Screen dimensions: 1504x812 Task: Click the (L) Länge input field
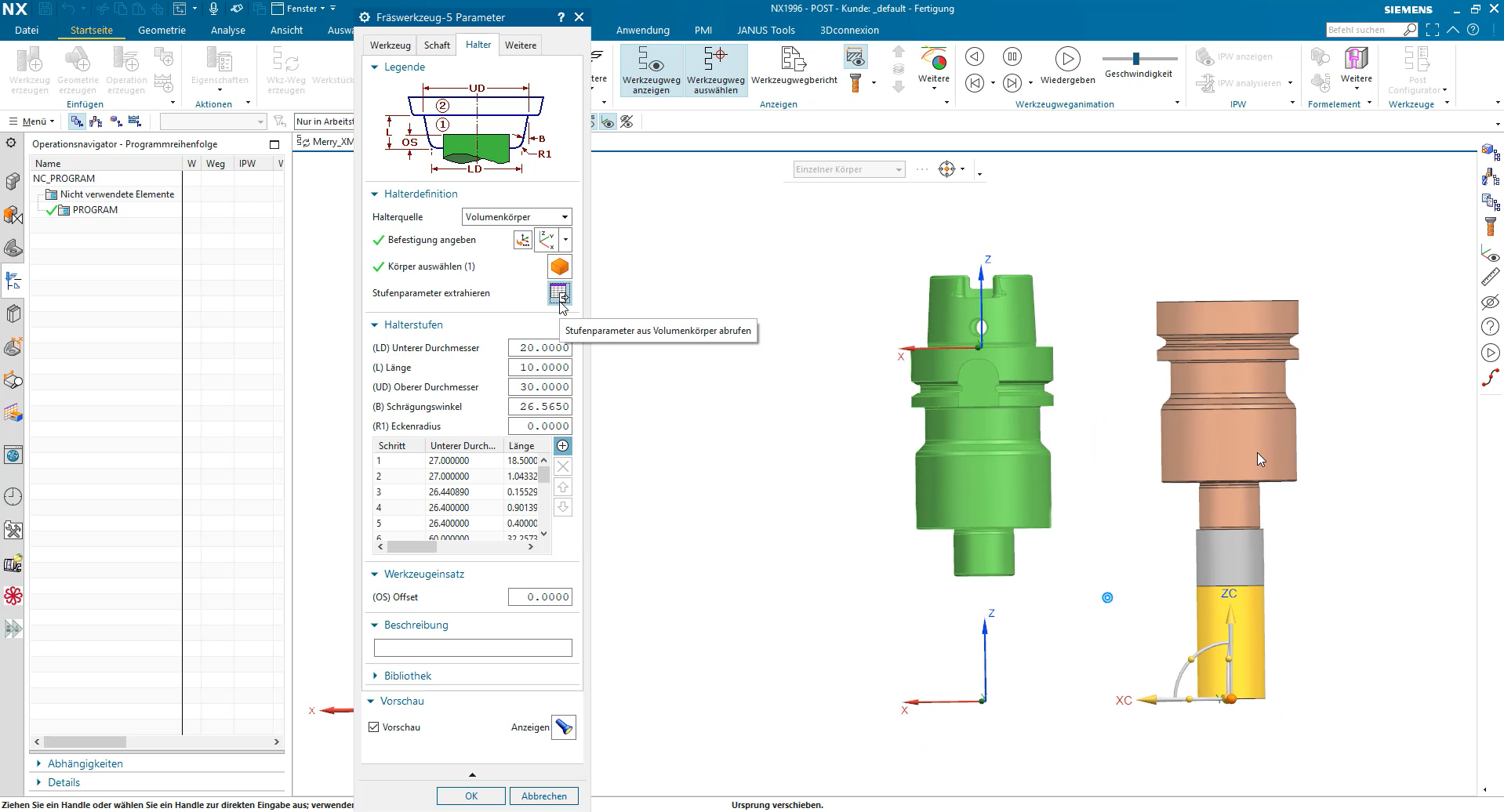[x=539, y=368]
